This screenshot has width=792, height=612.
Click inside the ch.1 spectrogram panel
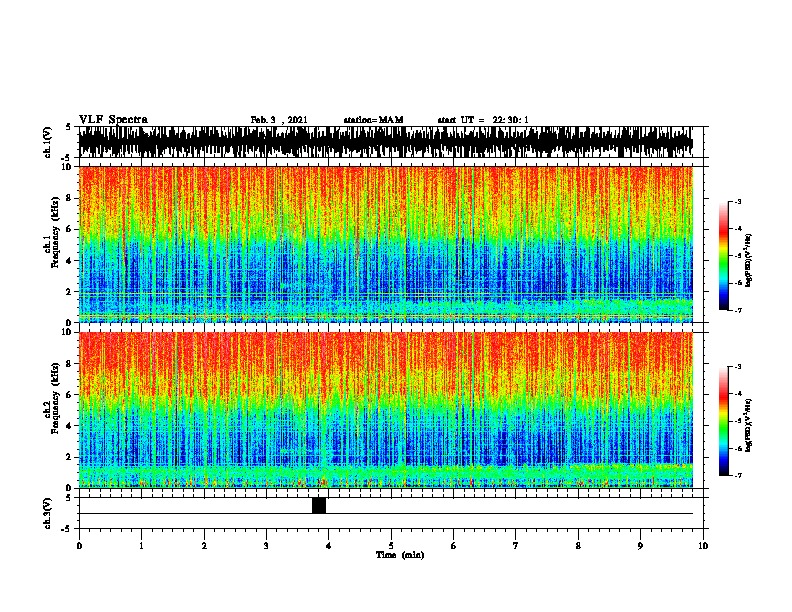386,244
